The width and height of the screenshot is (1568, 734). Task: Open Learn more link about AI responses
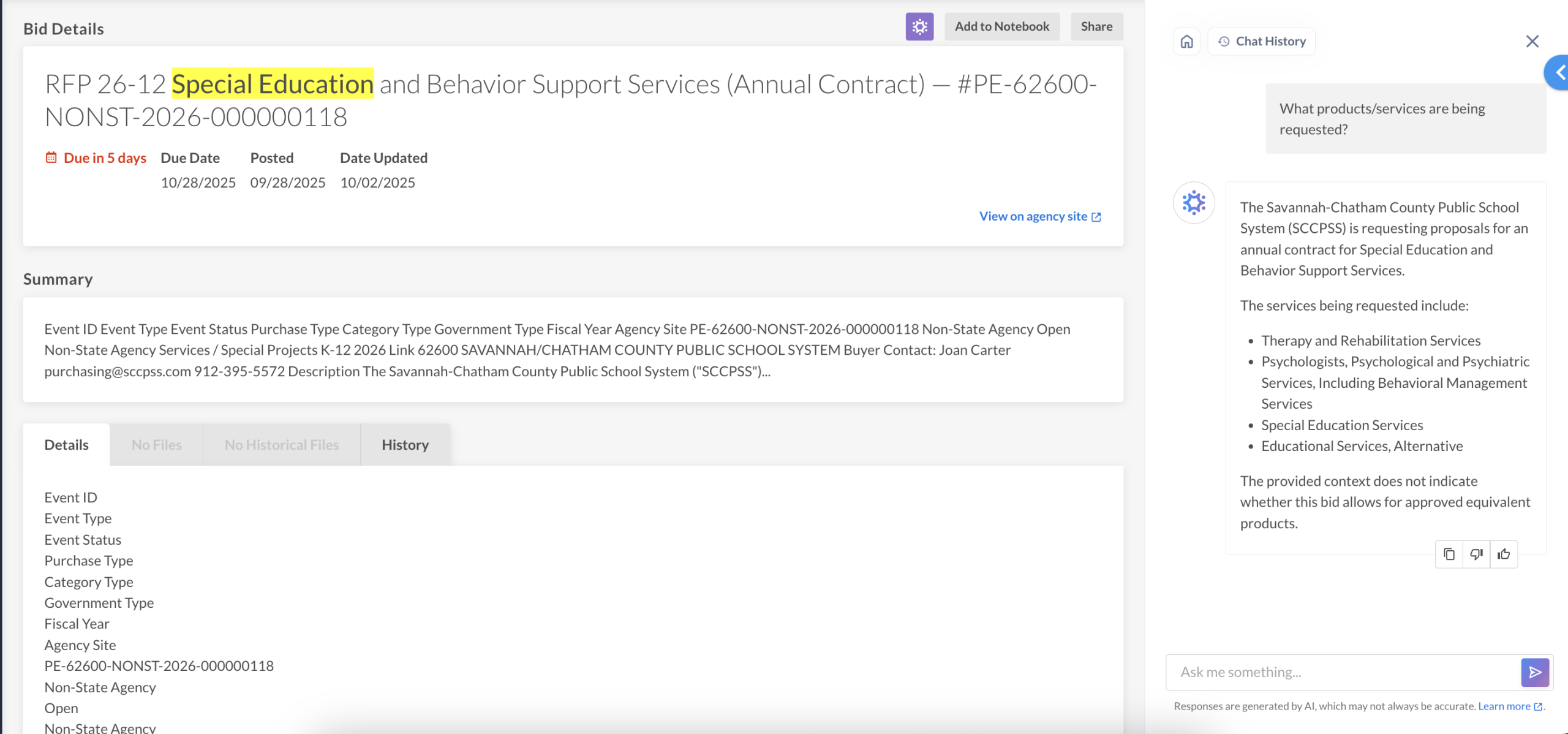(1510, 706)
